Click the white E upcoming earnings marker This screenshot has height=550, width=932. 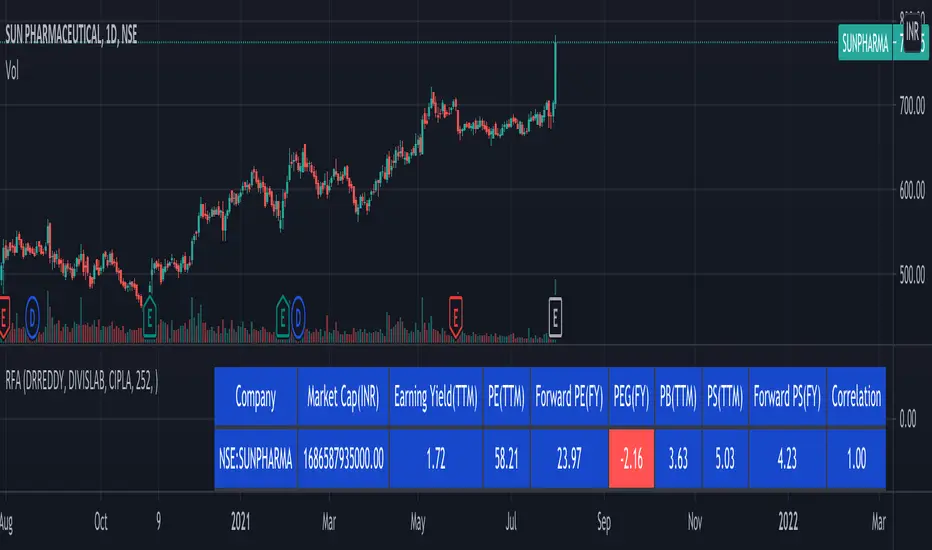click(x=555, y=317)
